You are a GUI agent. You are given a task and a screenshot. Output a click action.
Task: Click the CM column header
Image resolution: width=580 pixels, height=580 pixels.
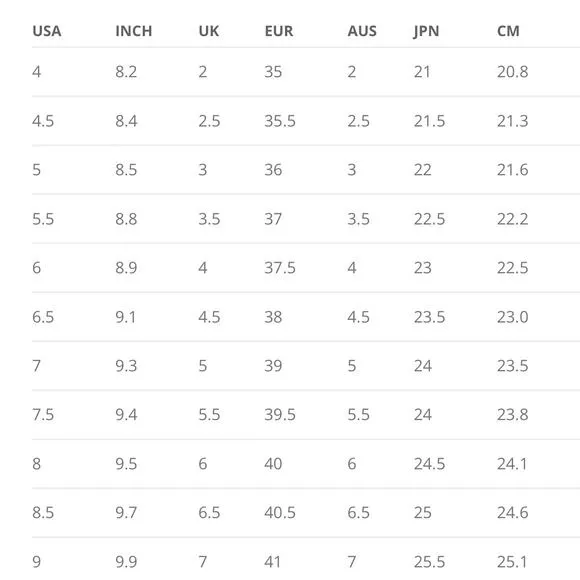(x=508, y=31)
